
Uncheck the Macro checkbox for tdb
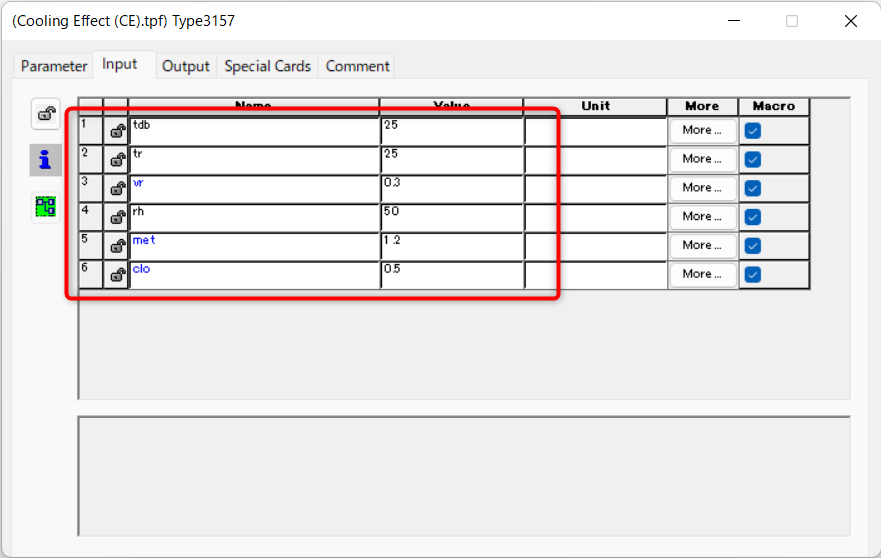[753, 131]
